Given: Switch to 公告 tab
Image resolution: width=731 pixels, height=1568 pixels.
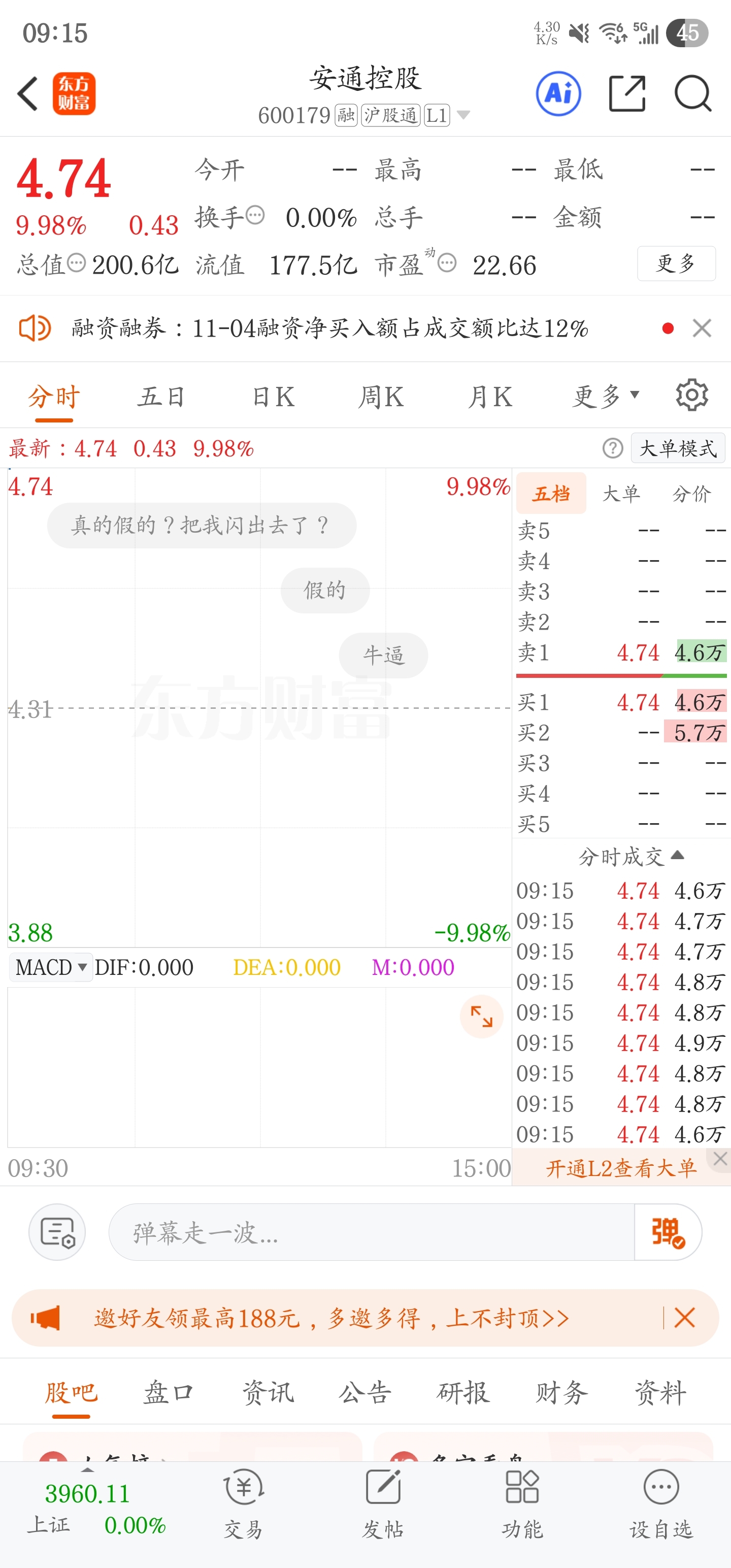Looking at the screenshot, I should (365, 1393).
